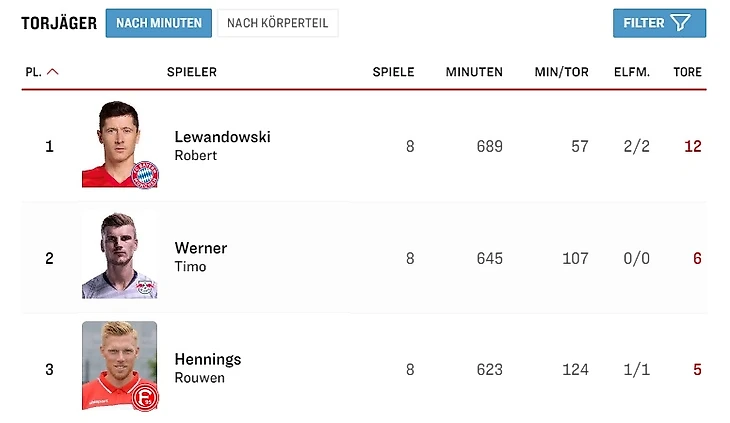Sort by Elfm. column header
The width and height of the screenshot is (730, 423).
coord(632,72)
